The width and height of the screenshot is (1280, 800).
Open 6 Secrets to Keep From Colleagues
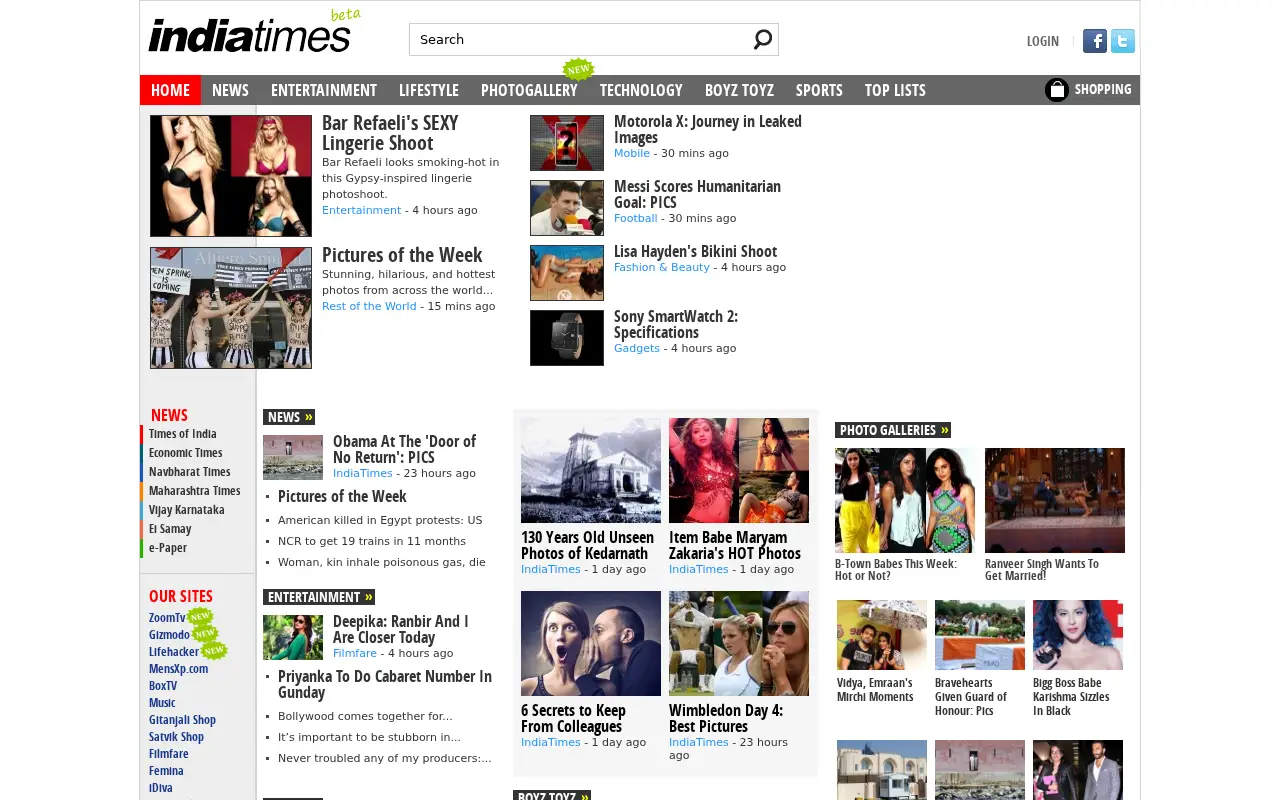[573, 718]
